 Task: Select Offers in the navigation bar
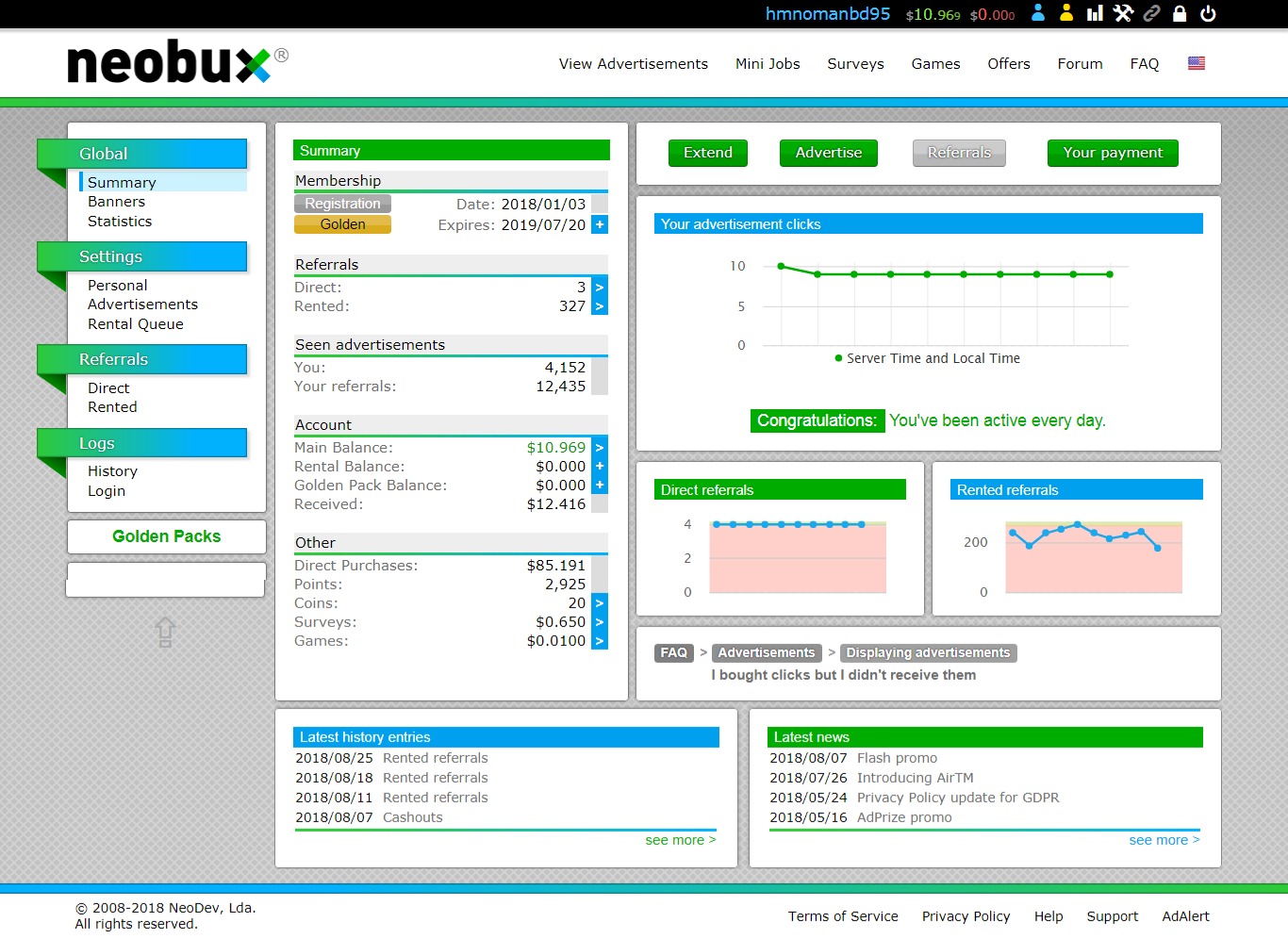click(x=1009, y=64)
